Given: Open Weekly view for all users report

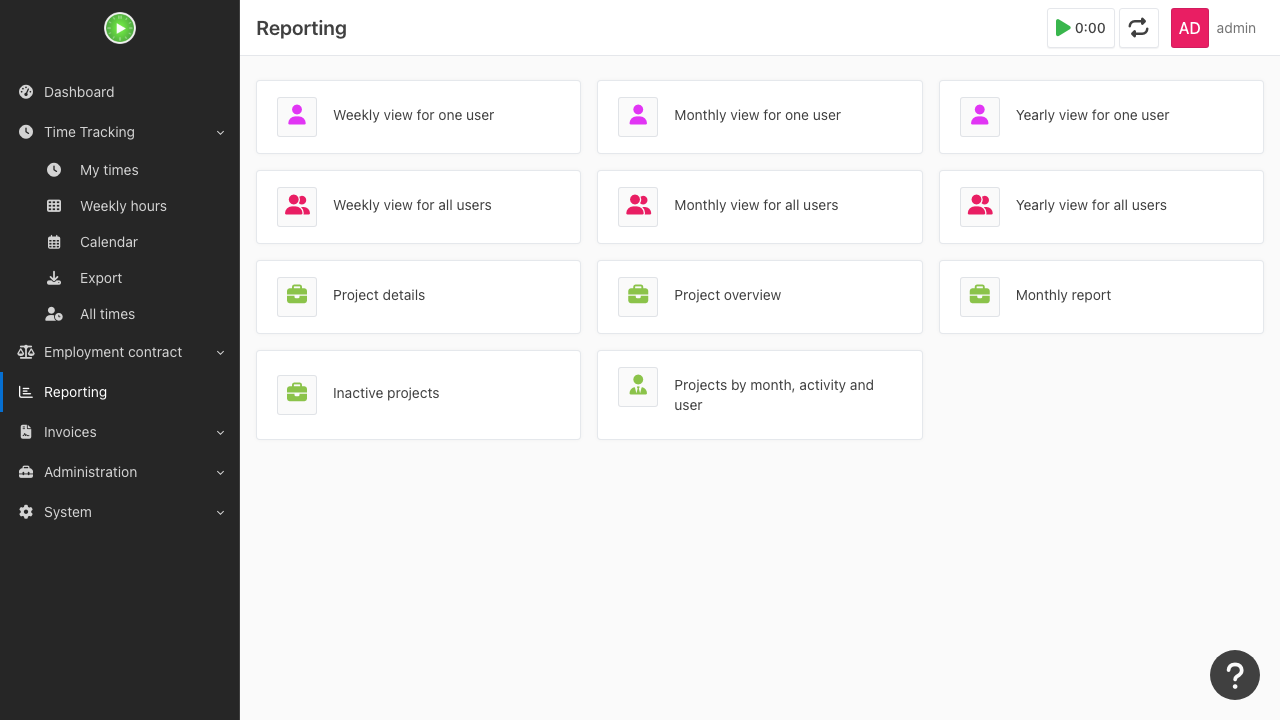Looking at the screenshot, I should pyautogui.click(x=418, y=207).
